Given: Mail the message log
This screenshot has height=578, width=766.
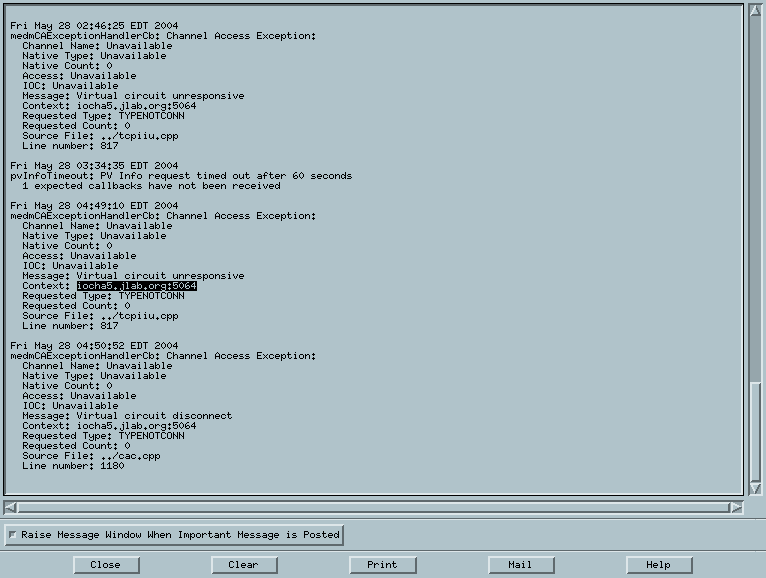Looking at the screenshot, I should pyautogui.click(x=521, y=565).
